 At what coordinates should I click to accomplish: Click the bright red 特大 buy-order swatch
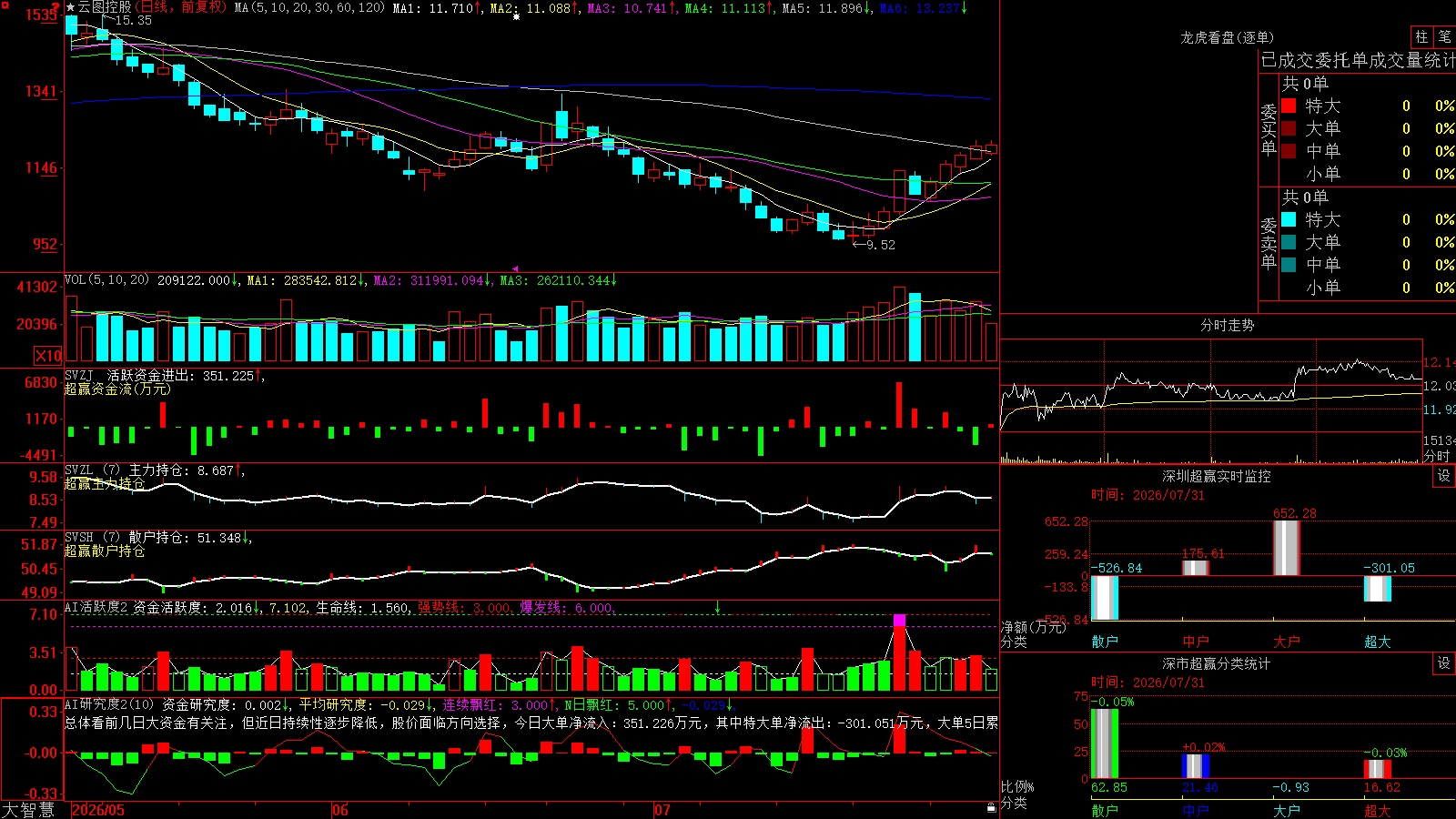(1289, 106)
